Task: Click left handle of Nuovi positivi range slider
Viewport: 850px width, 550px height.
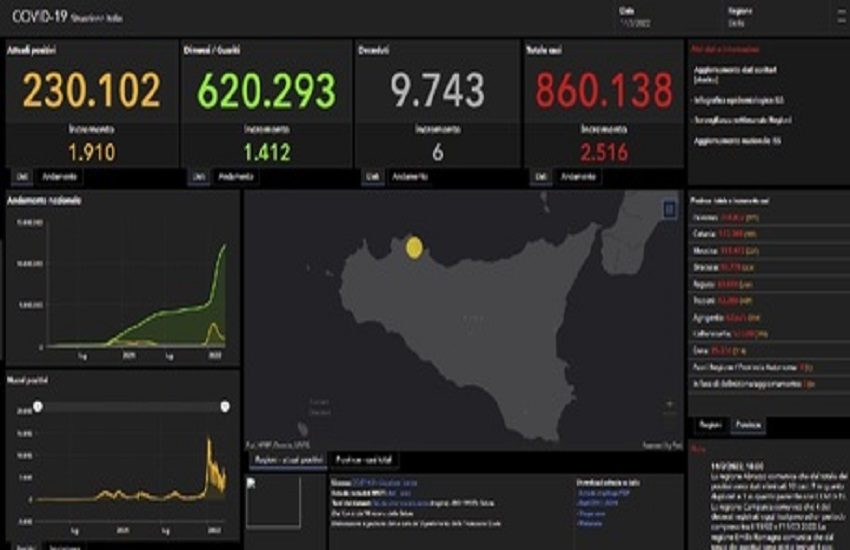Action: [38, 406]
